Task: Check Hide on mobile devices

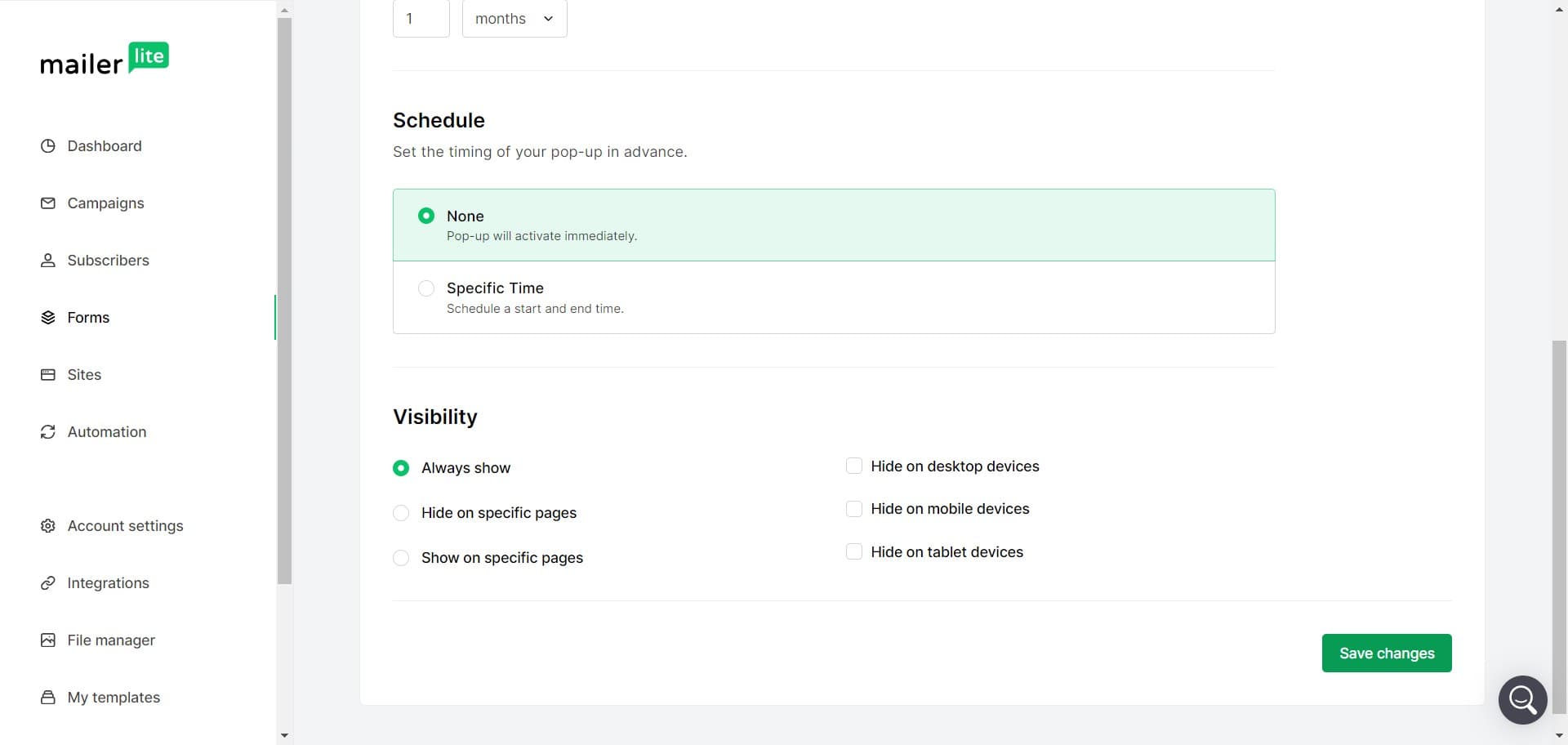Action: pyautogui.click(x=853, y=508)
